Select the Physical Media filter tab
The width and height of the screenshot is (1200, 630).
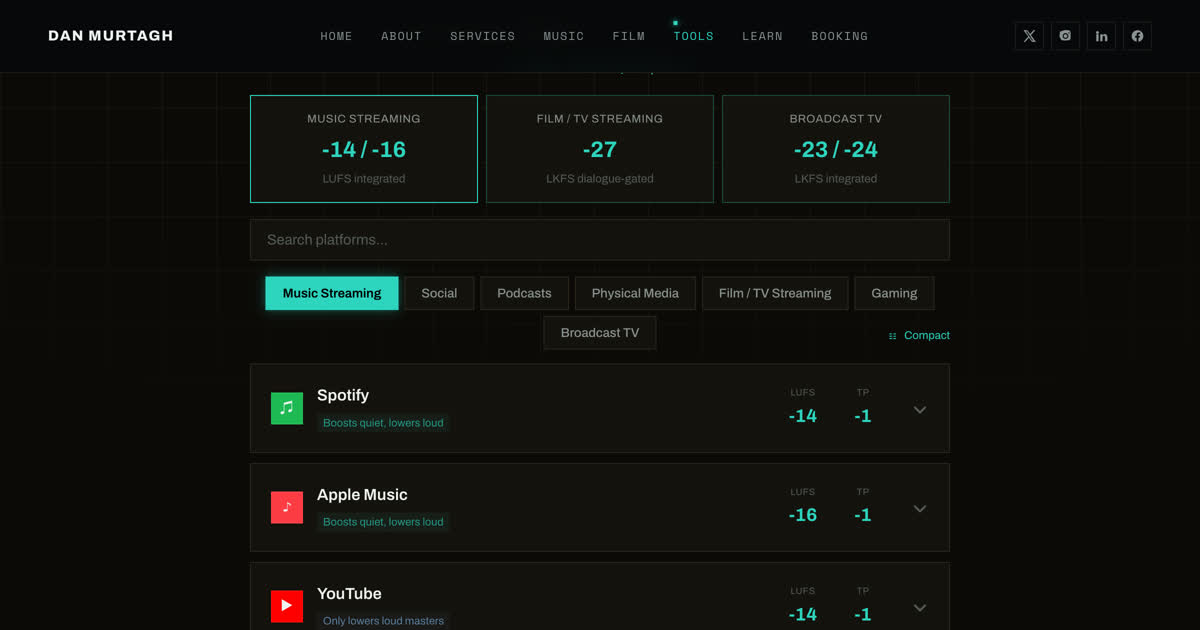[x=635, y=293]
